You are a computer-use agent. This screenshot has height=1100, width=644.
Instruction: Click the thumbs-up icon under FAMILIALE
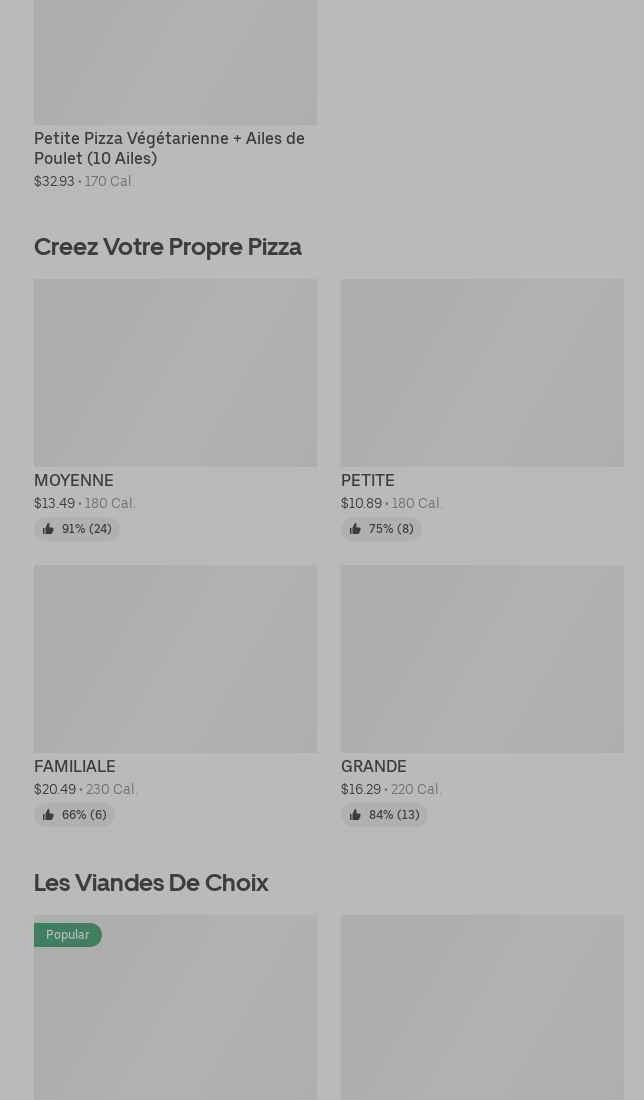48,814
